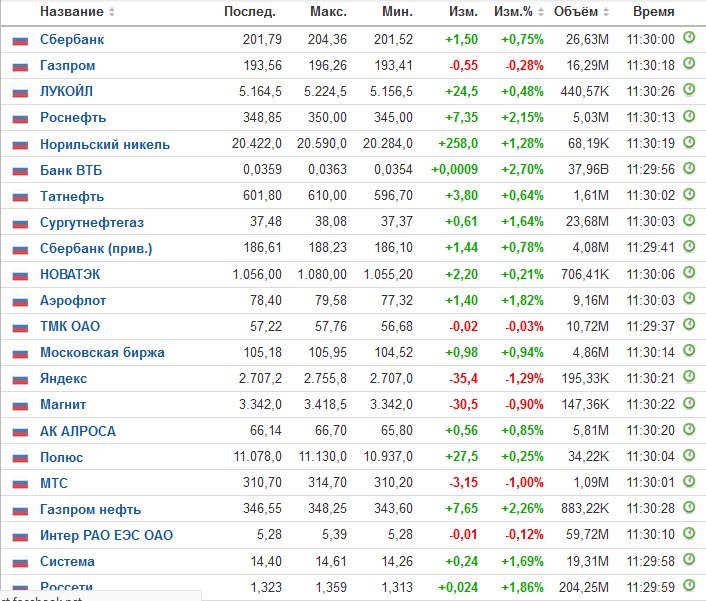Image resolution: width=706 pixels, height=601 pixels.
Task: Open the Интер РАО ЕЭС ОАО link
Action: pyautogui.click(x=106, y=535)
